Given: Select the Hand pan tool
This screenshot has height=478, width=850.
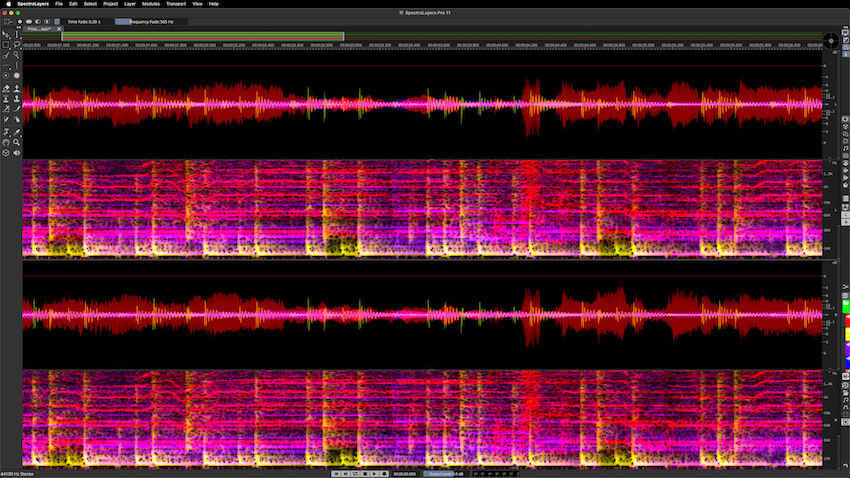Looking at the screenshot, I should coord(6,142).
